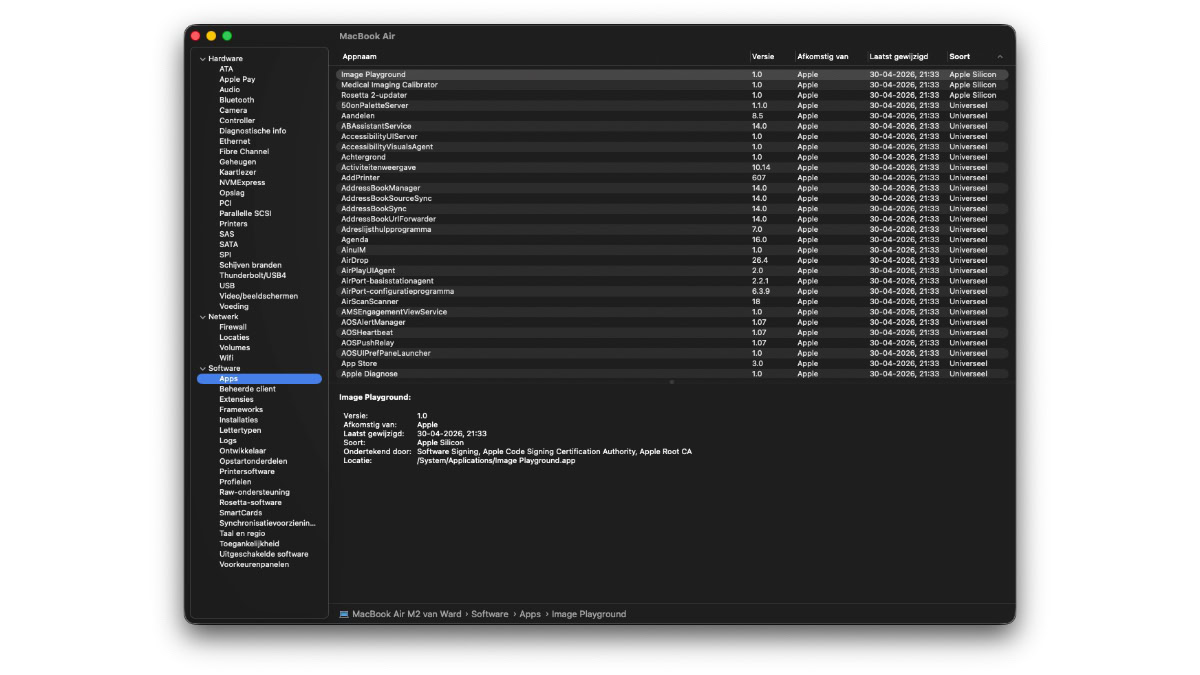This screenshot has width=1200, height=675.
Task: Click the Soort column header label
Action: 959,57
